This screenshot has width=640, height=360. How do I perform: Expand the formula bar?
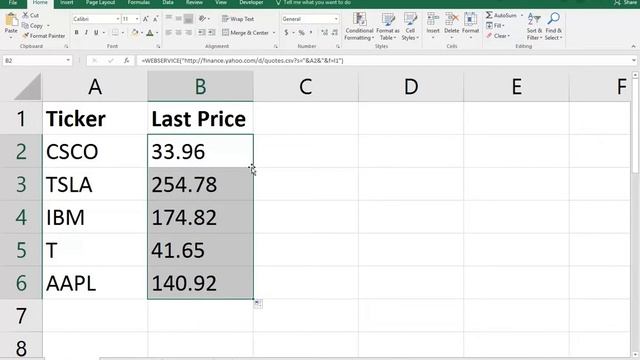tap(633, 60)
